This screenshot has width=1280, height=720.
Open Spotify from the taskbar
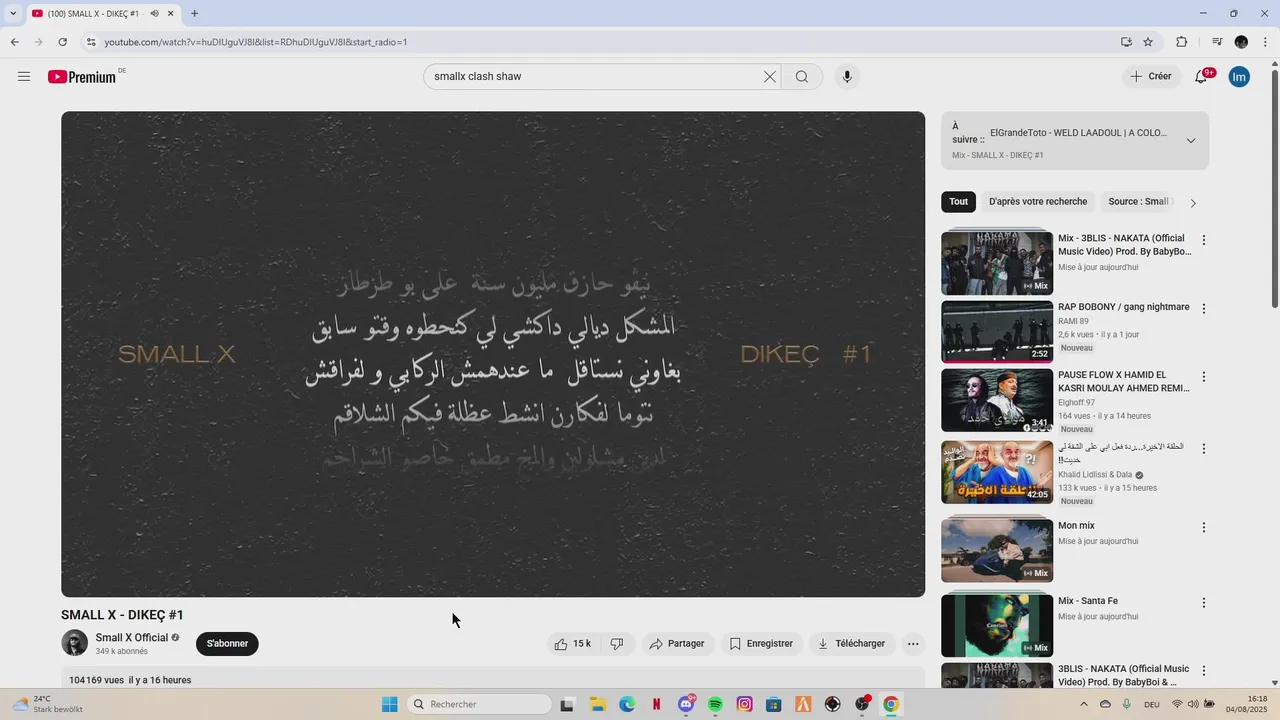tap(715, 704)
